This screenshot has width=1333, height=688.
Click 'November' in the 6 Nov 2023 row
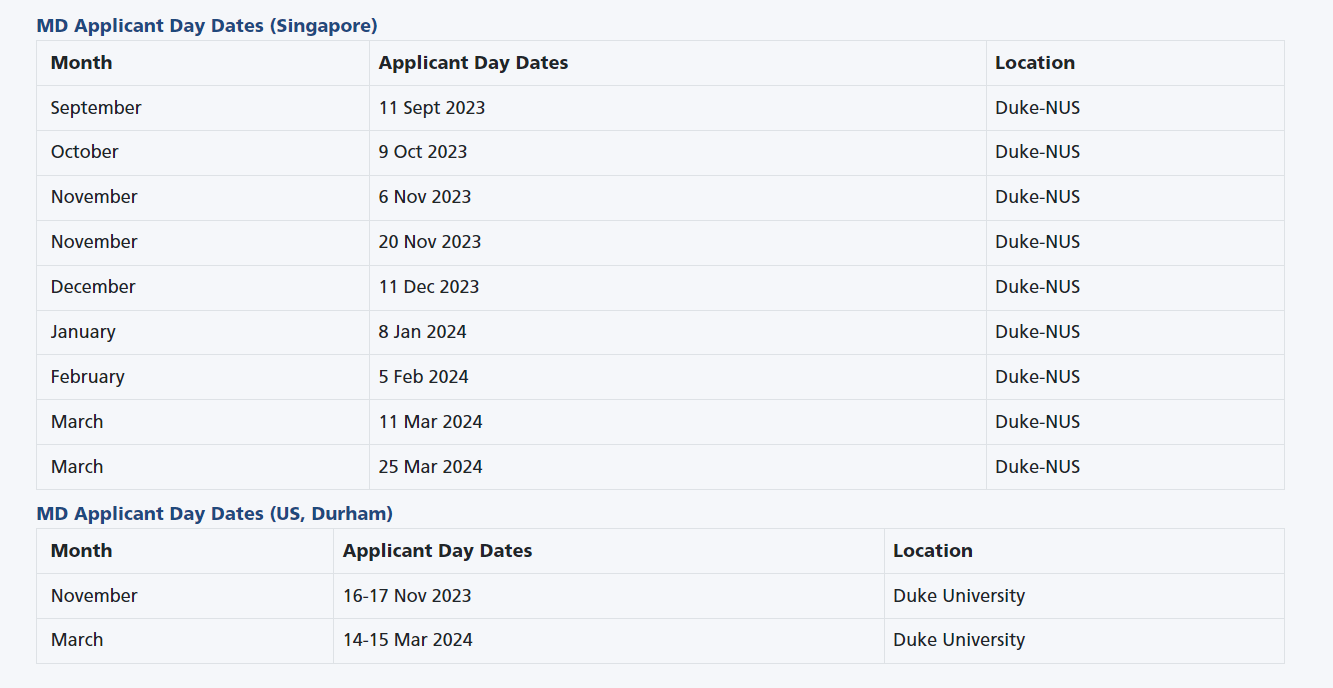click(x=94, y=197)
